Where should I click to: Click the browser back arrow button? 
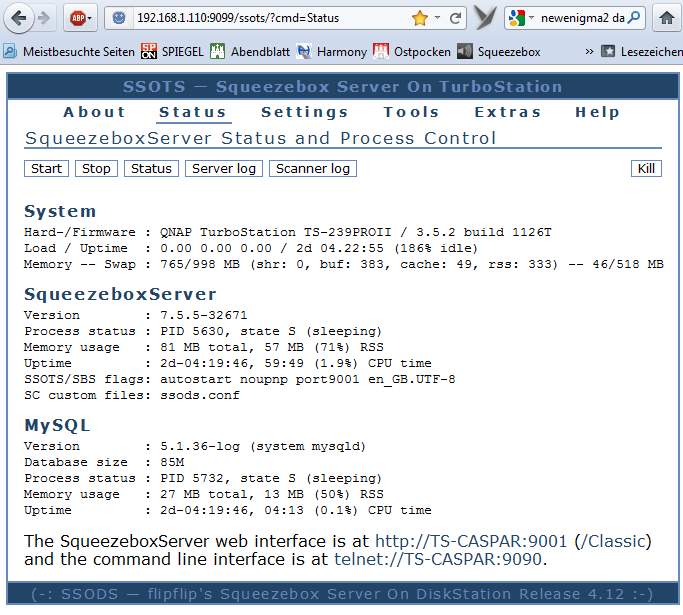(x=19, y=18)
